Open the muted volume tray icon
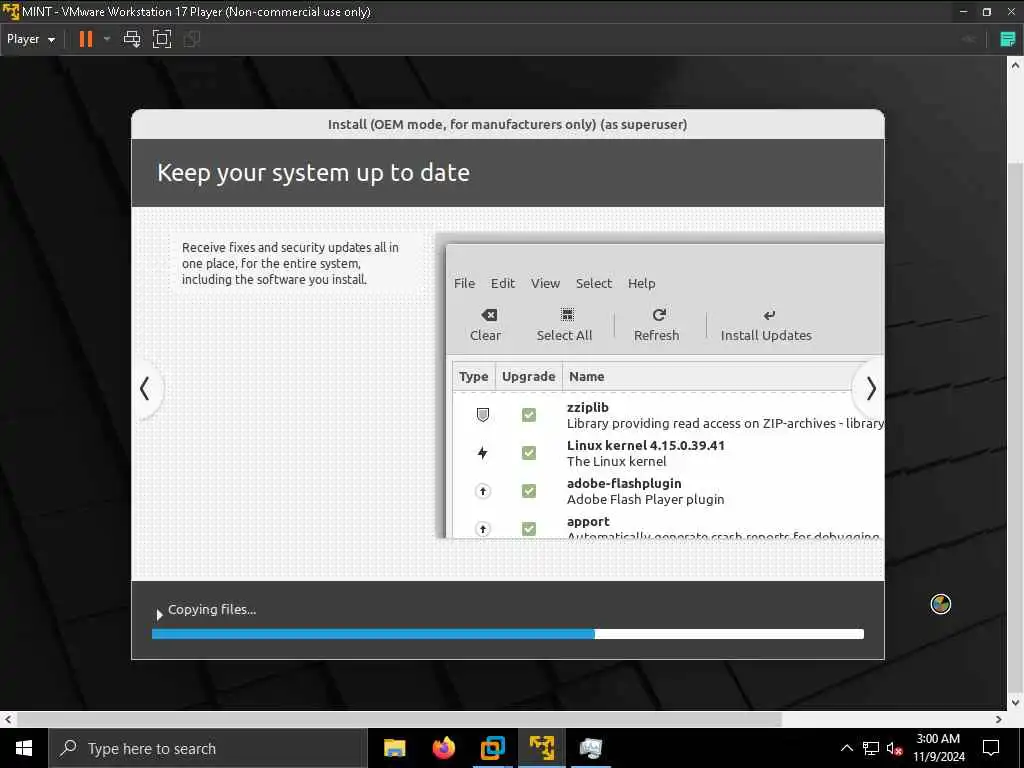1024x768 pixels. [x=895, y=748]
